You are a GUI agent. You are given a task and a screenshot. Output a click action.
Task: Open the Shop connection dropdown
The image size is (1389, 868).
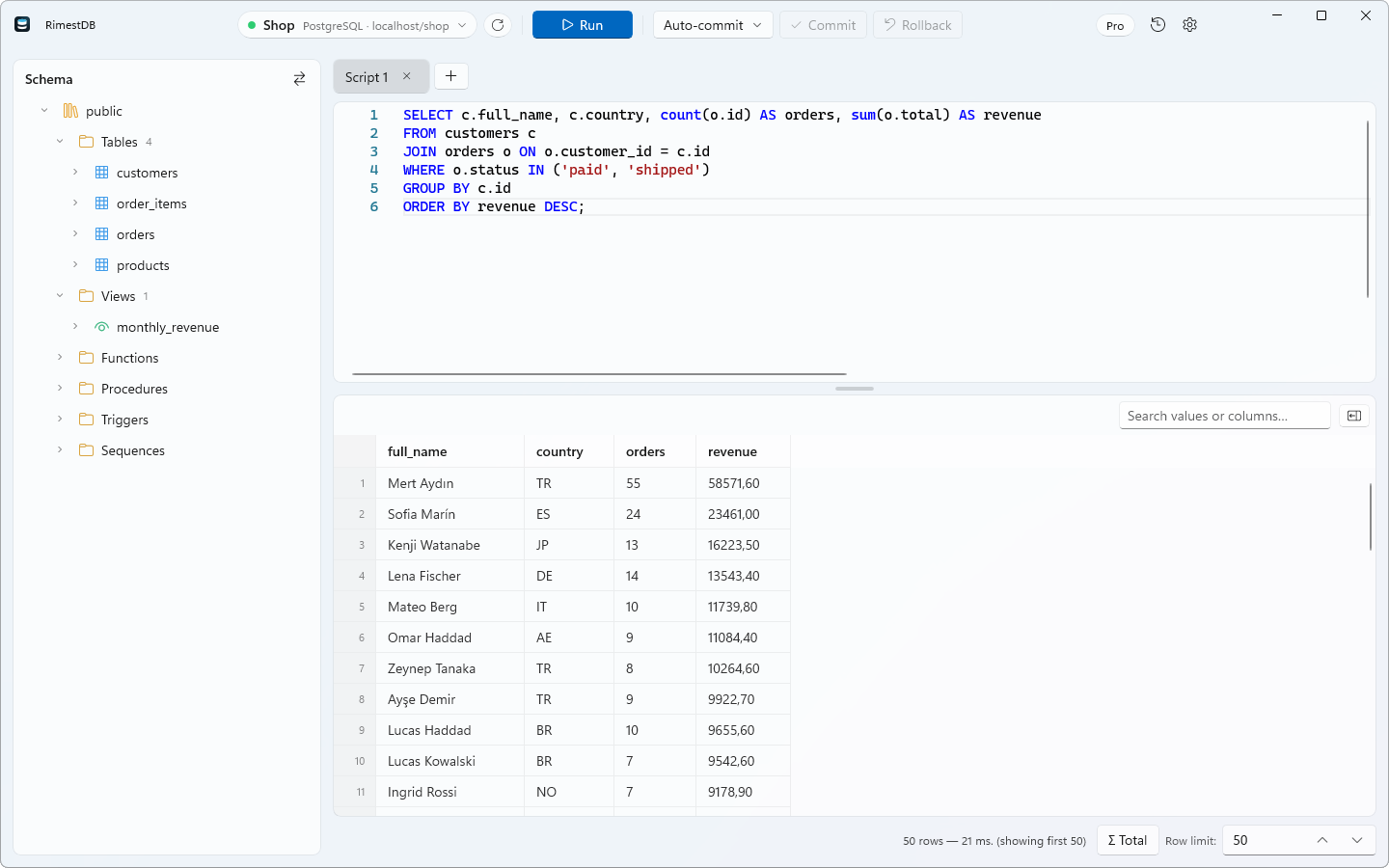click(357, 25)
